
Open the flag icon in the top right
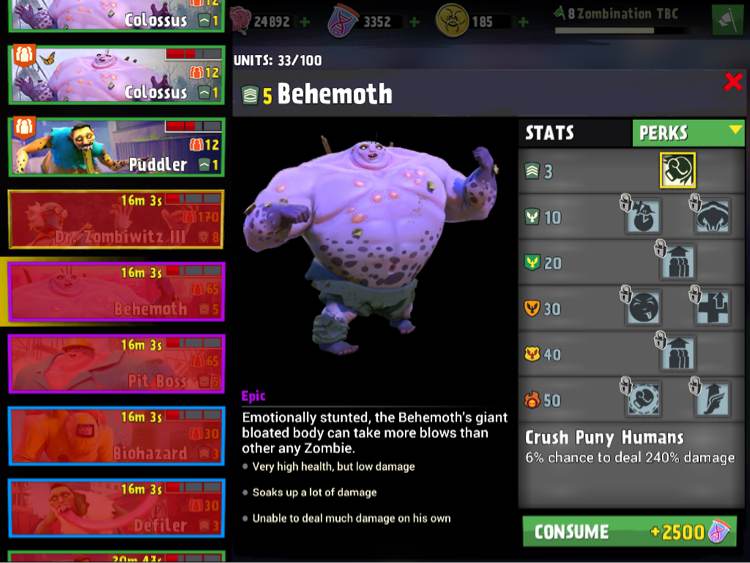pyautogui.click(x=727, y=20)
